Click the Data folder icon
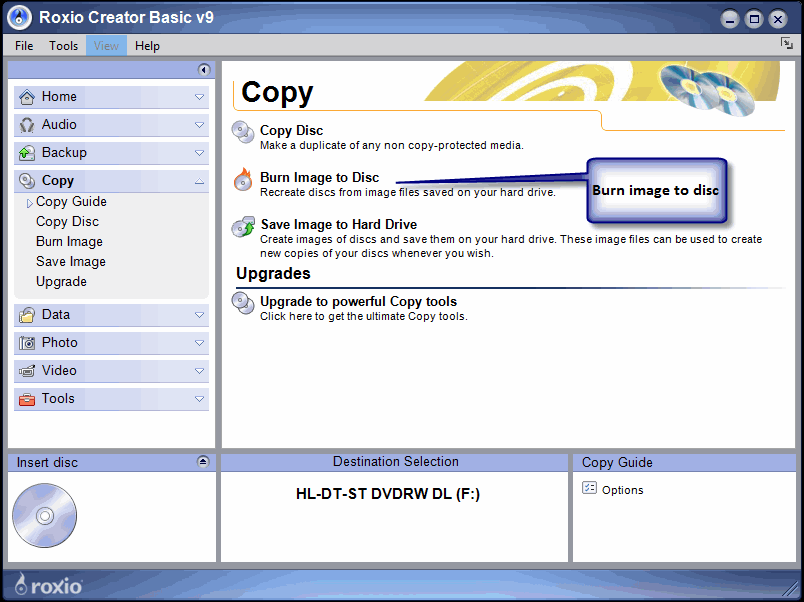This screenshot has width=804, height=602. point(27,315)
